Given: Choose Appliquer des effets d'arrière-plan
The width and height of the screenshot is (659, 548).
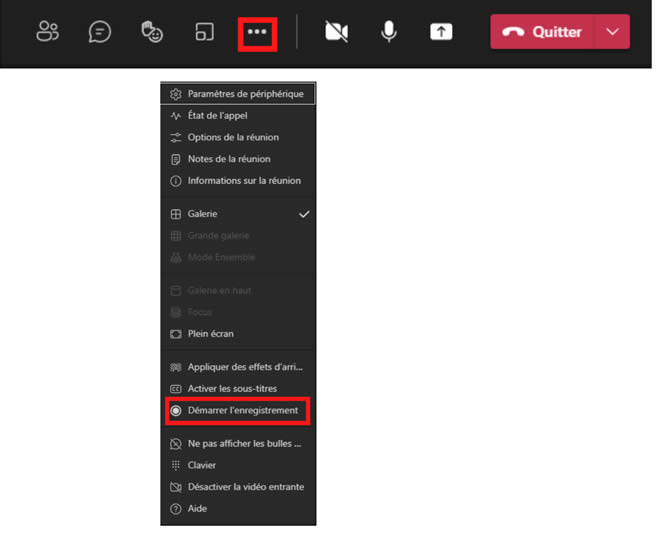Looking at the screenshot, I should tap(238, 367).
